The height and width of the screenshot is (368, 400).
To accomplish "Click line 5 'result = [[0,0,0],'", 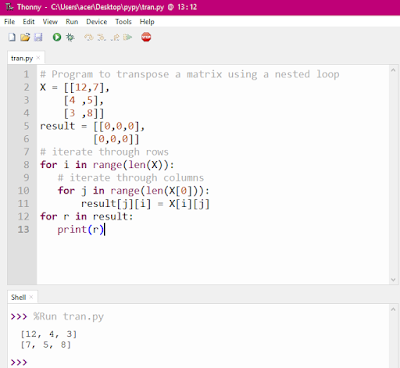I will (92, 126).
